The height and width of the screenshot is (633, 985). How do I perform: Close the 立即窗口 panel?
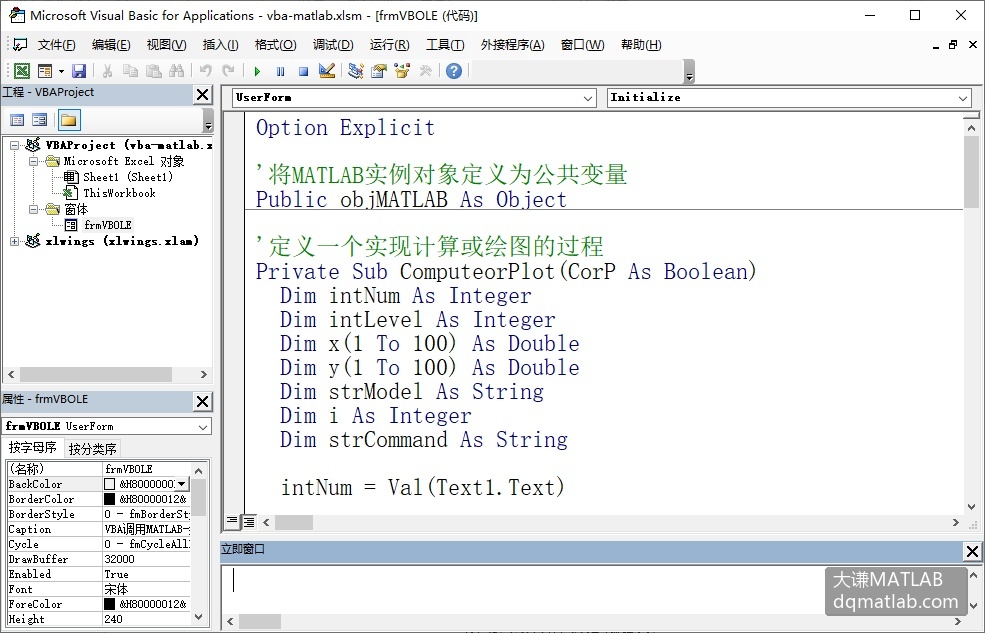click(972, 551)
